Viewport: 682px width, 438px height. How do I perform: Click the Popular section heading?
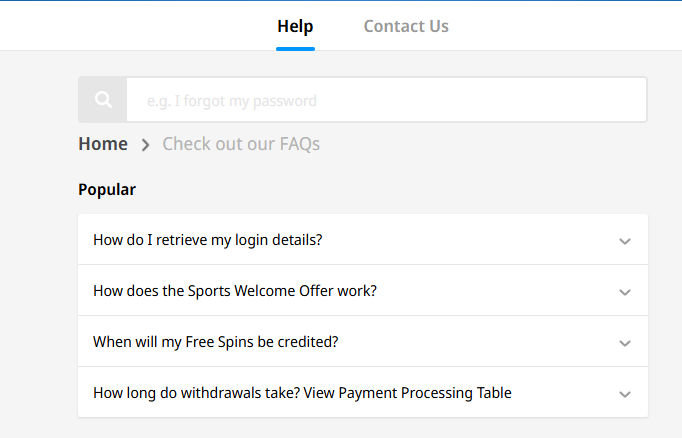tap(107, 189)
